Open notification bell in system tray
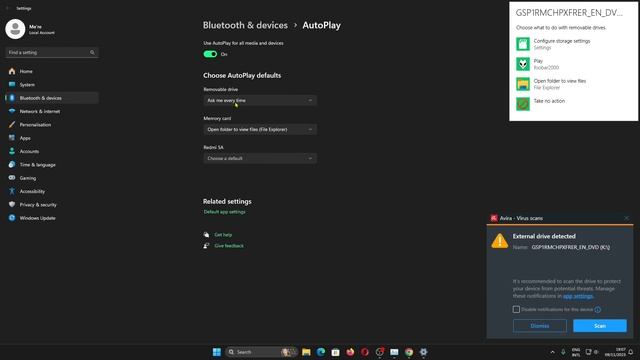640x360 pixels. pos(631,352)
